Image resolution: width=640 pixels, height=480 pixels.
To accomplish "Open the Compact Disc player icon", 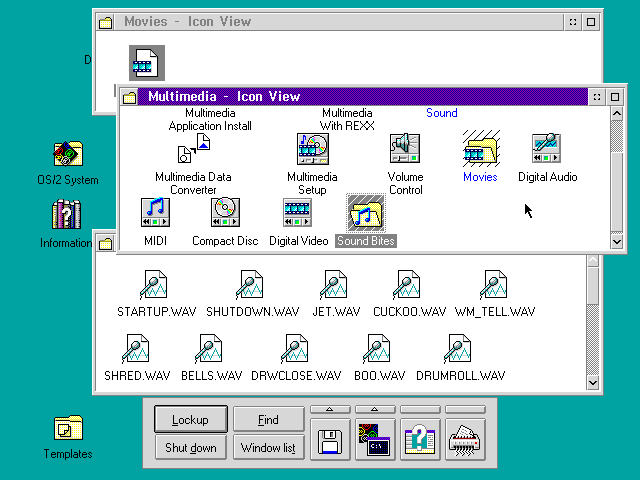I will (225, 212).
